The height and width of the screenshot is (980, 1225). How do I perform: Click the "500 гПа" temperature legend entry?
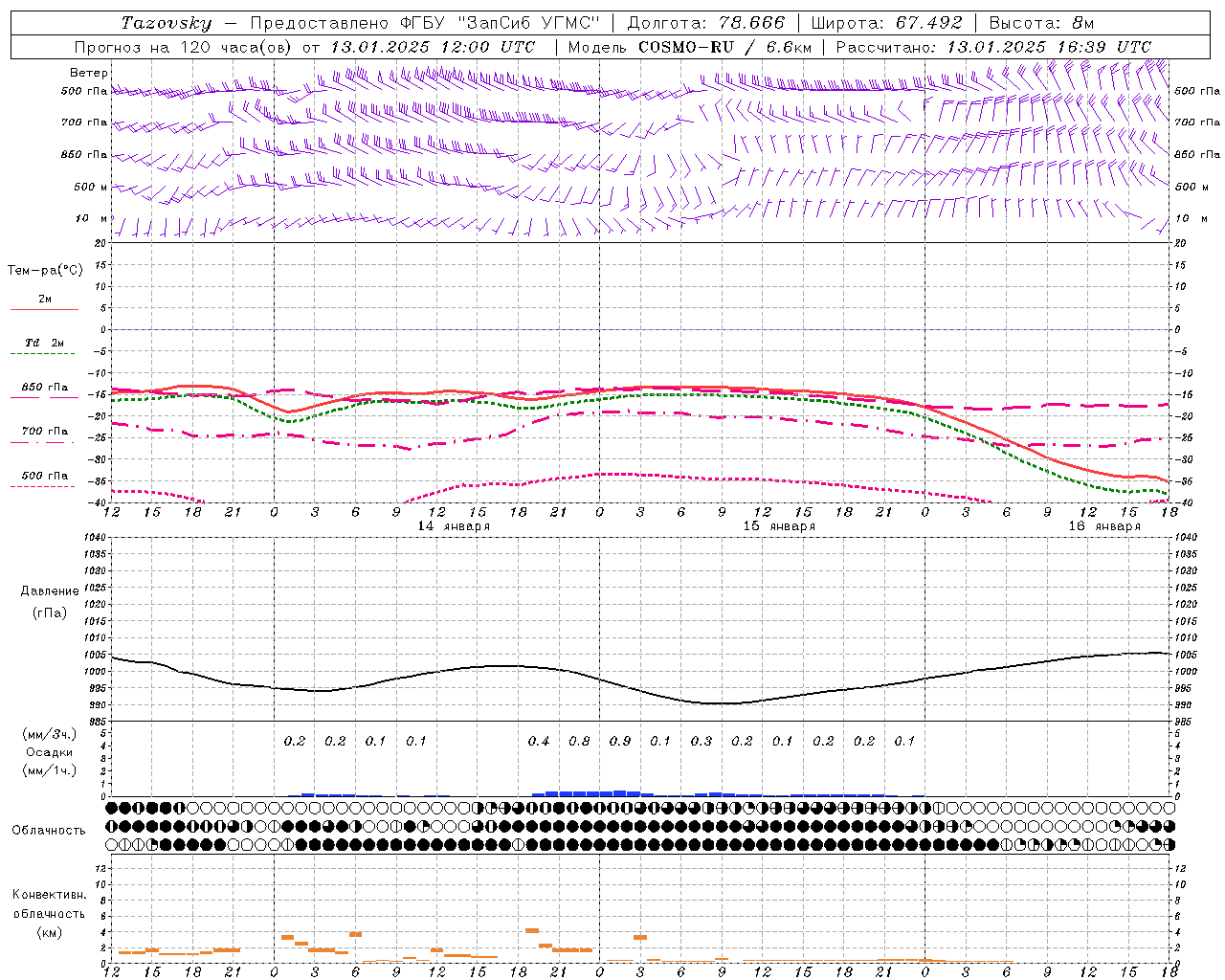45,476
